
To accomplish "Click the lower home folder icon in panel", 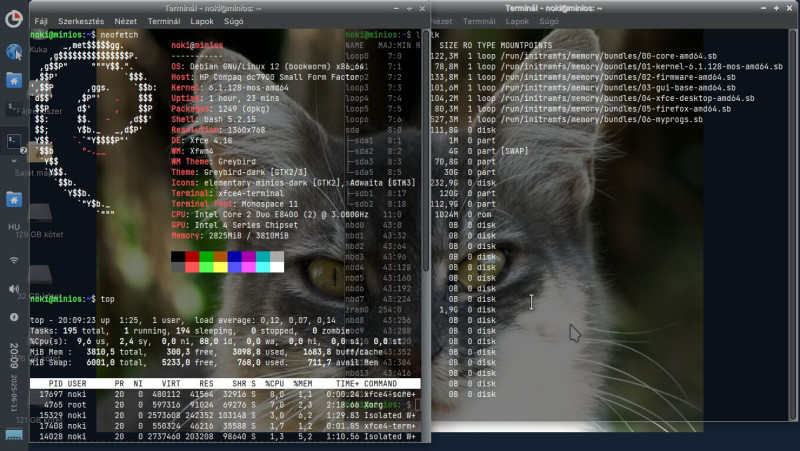I will coord(14,199).
